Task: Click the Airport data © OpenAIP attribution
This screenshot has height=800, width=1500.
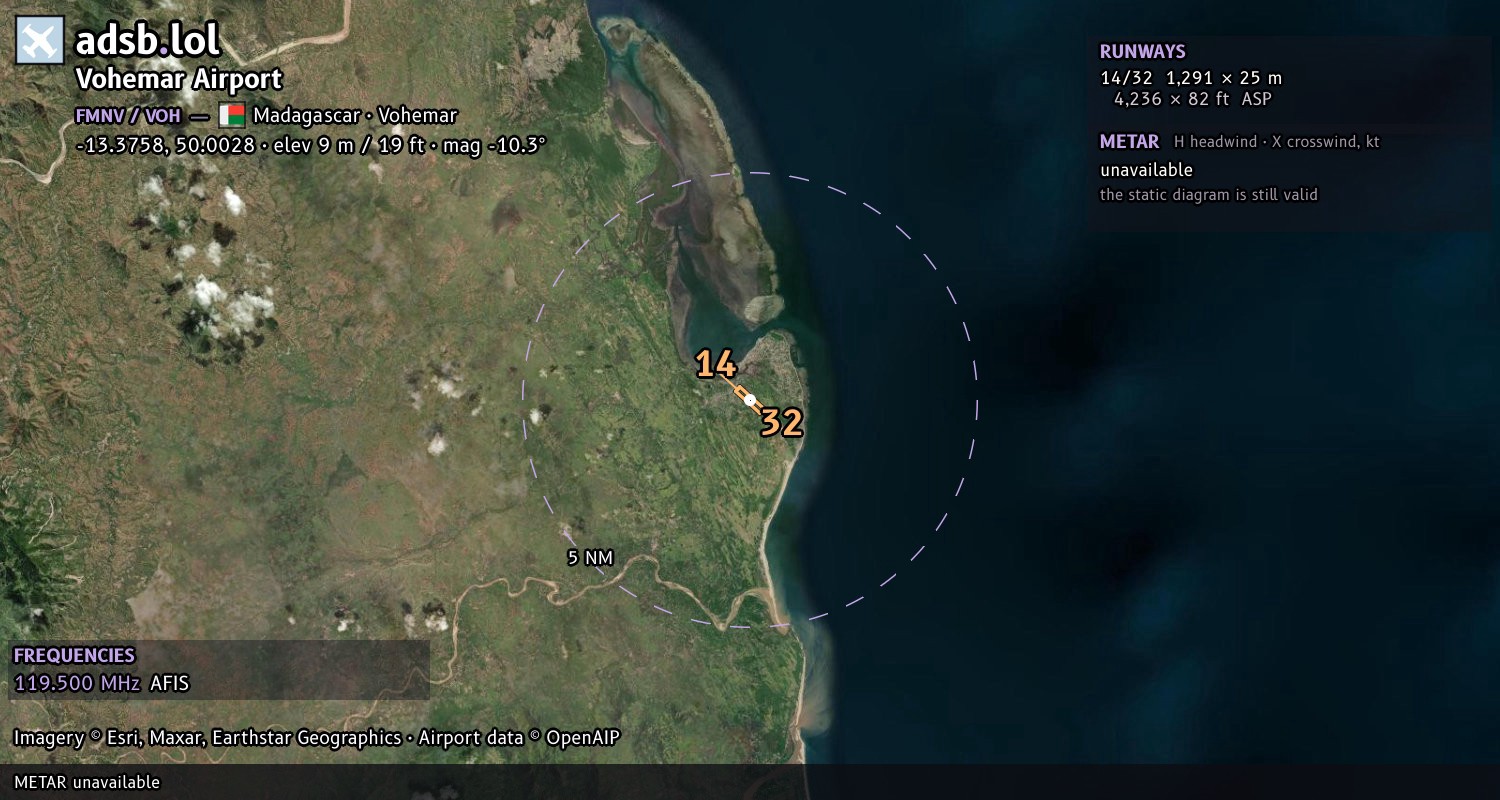Action: pyautogui.click(x=519, y=738)
